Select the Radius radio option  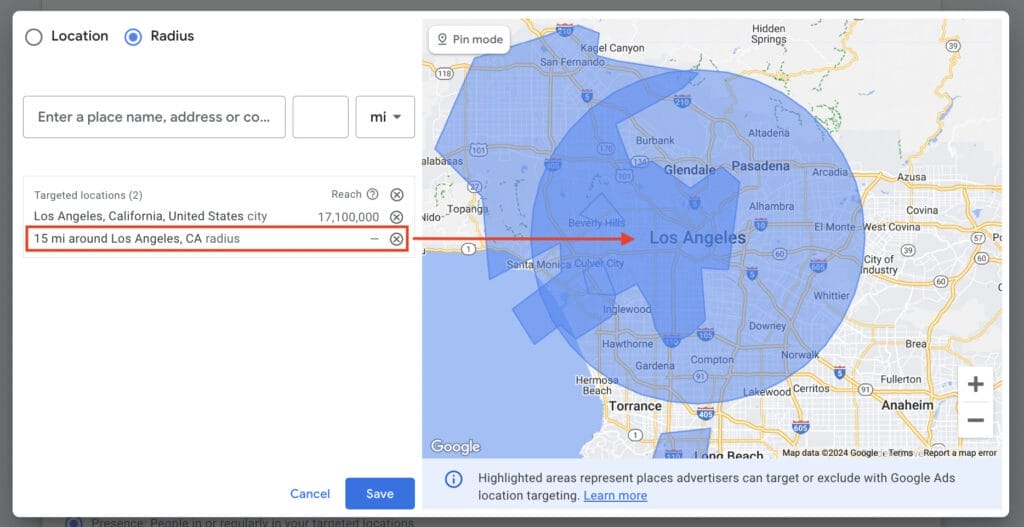pos(133,37)
